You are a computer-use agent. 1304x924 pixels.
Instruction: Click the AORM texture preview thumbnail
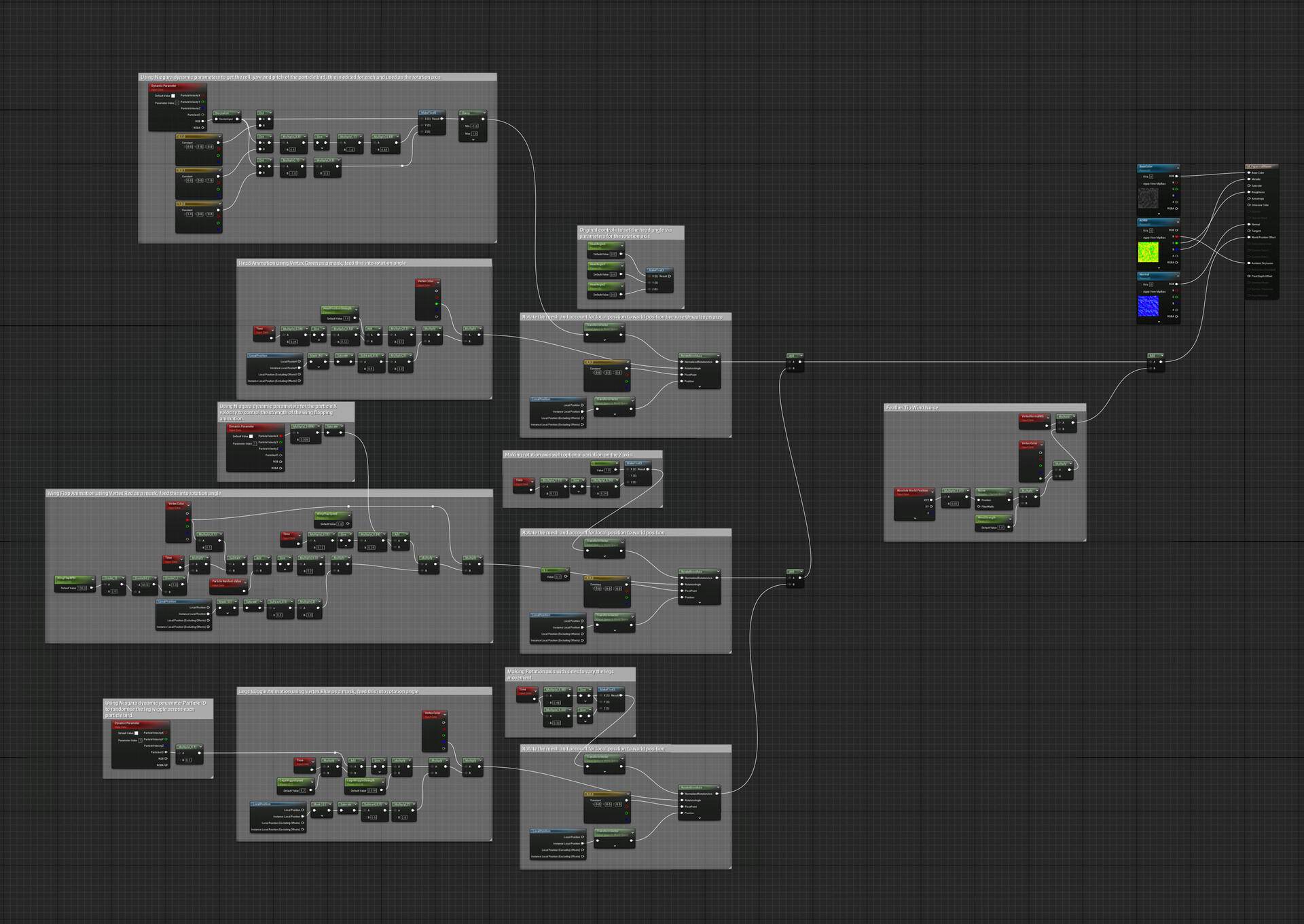coord(1148,252)
